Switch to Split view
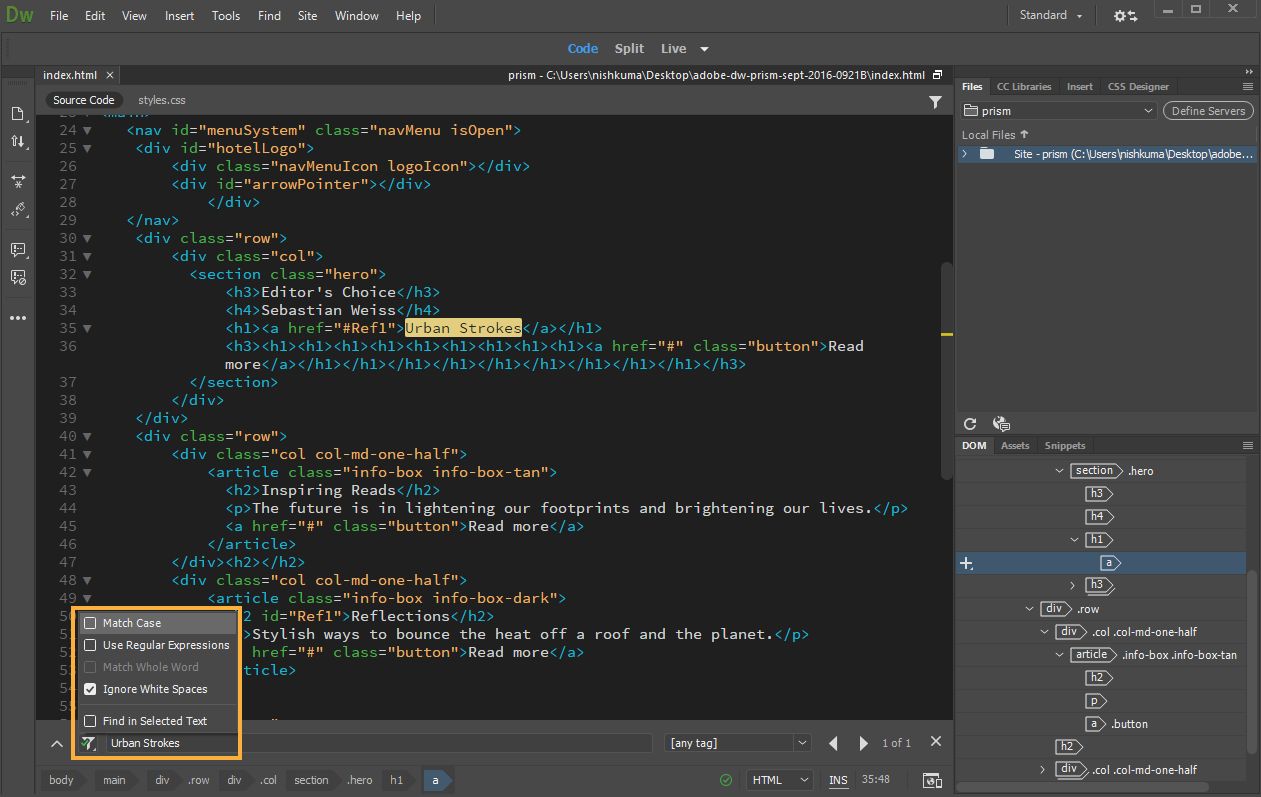This screenshot has height=797, width=1261. point(629,48)
